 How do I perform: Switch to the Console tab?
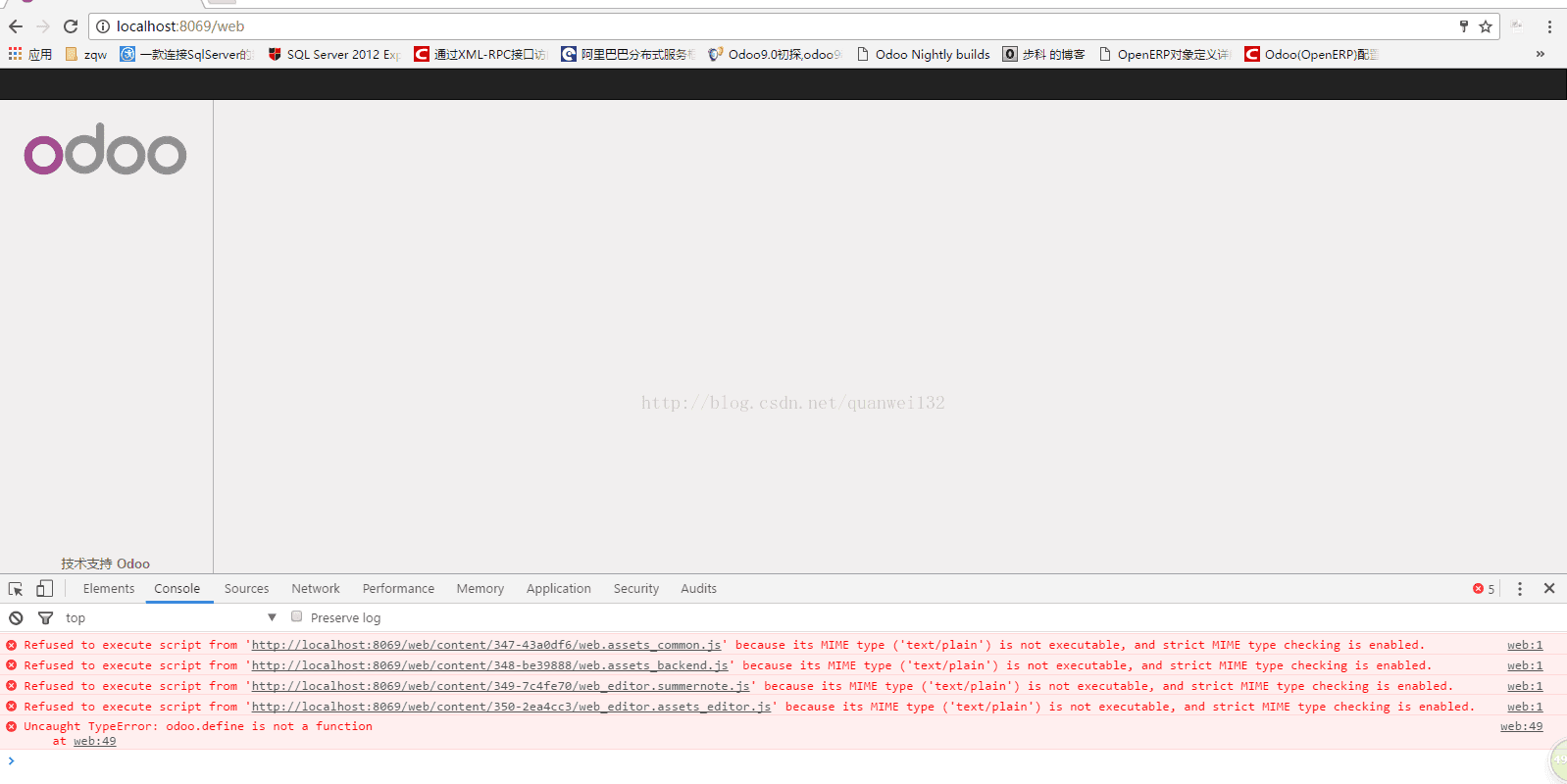point(177,589)
